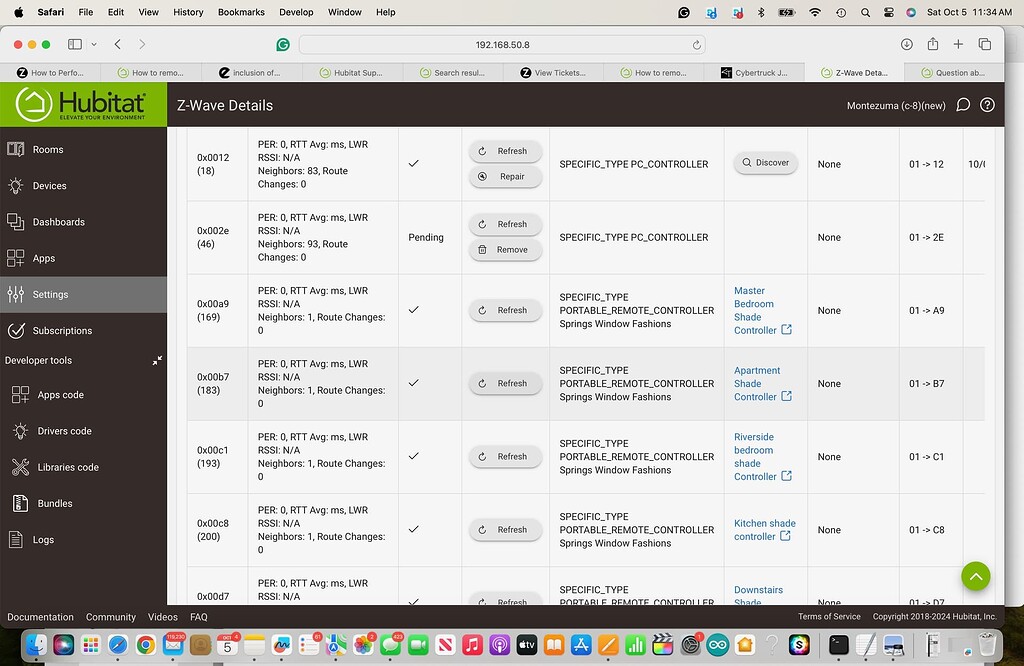Expand the Safari sidebar dropdown chevron
Image resolution: width=1024 pixels, height=666 pixels.
coord(94,45)
